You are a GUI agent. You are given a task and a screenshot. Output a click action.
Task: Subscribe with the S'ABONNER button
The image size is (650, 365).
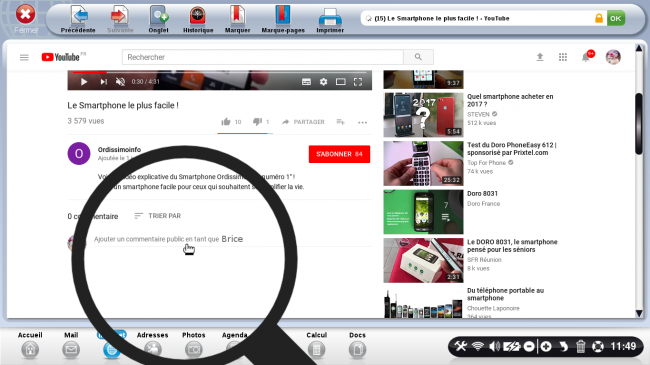click(339, 154)
